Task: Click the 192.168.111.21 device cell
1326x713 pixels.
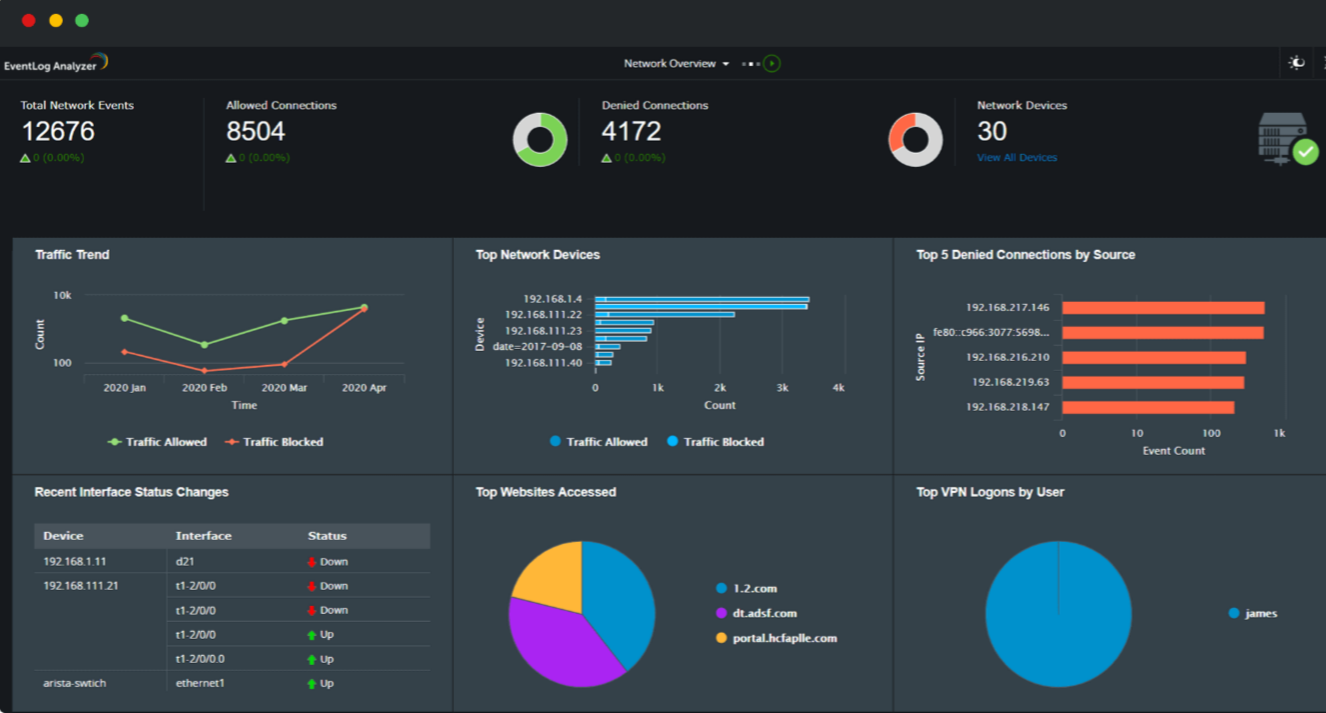Action: click(80, 586)
